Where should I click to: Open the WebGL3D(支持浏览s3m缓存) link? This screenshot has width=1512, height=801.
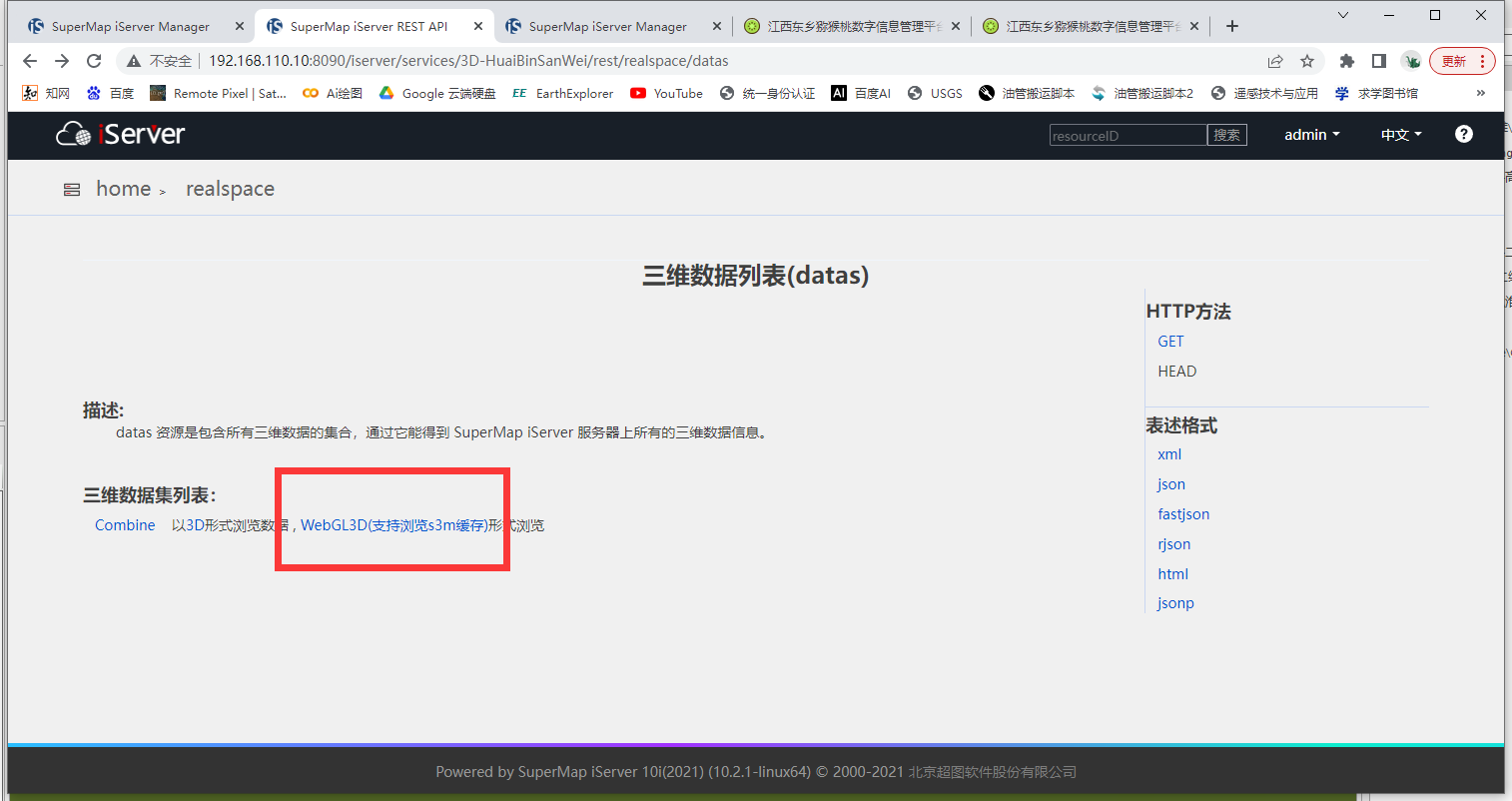[394, 525]
